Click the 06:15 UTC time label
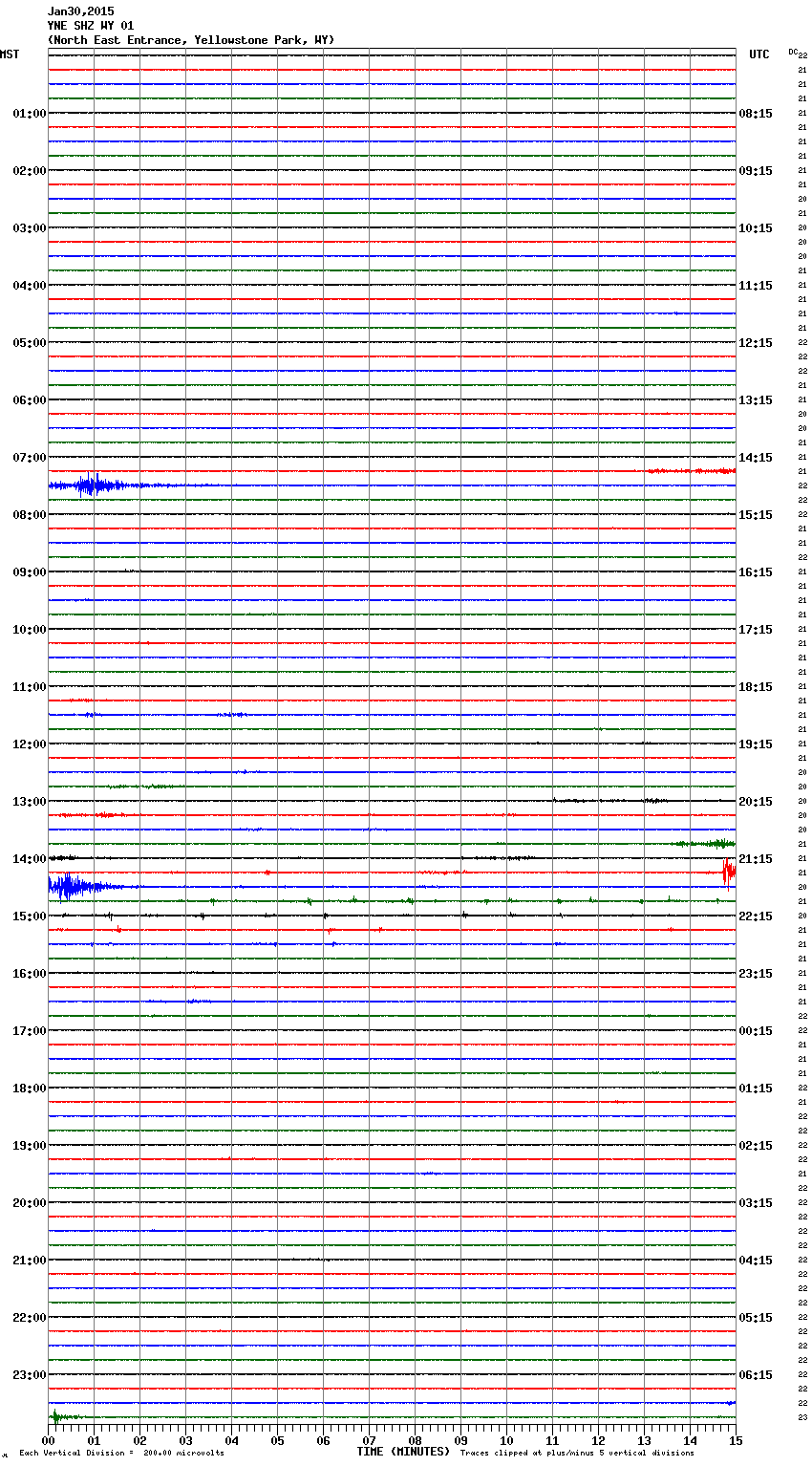812x1466 pixels. [x=756, y=1375]
